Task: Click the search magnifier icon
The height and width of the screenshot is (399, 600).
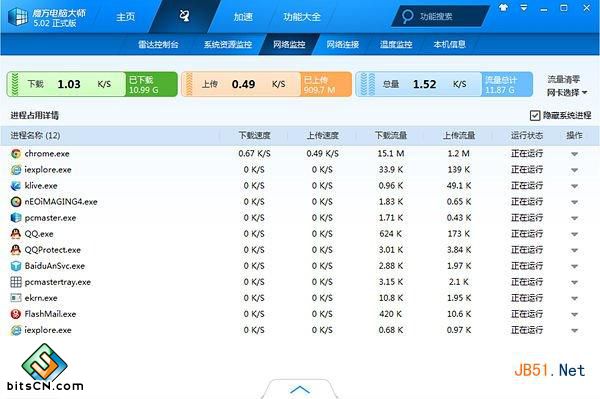Action: [408, 16]
